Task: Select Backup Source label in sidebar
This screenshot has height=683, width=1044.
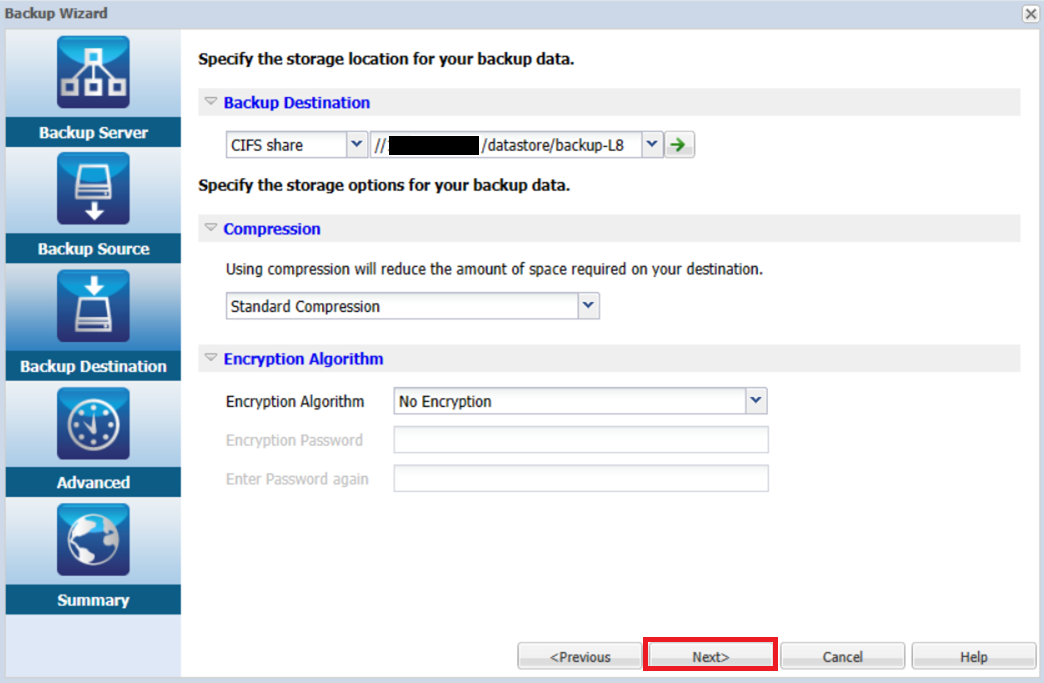Action: coord(93,249)
